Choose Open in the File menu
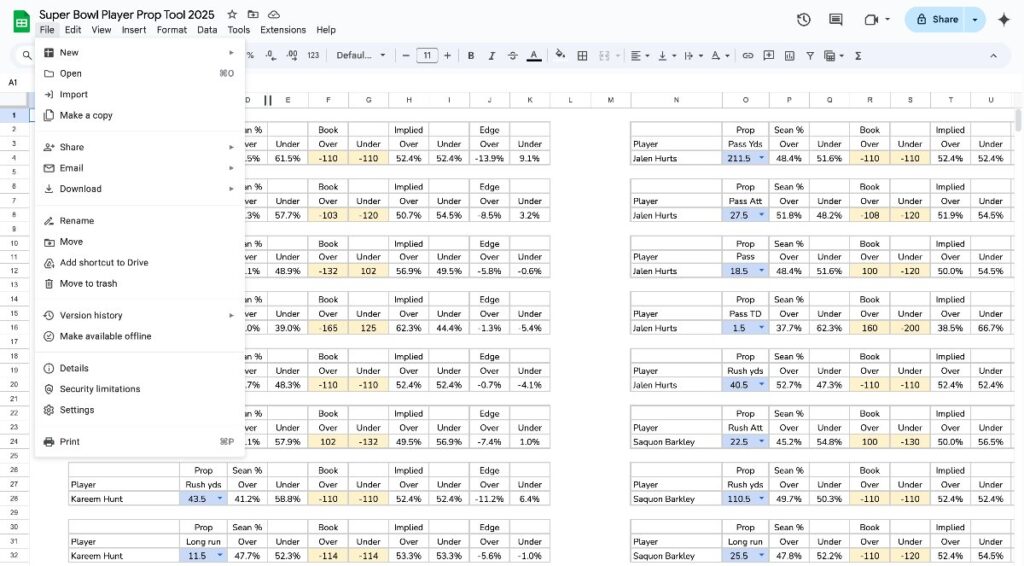The width and height of the screenshot is (1024, 566). point(140,73)
